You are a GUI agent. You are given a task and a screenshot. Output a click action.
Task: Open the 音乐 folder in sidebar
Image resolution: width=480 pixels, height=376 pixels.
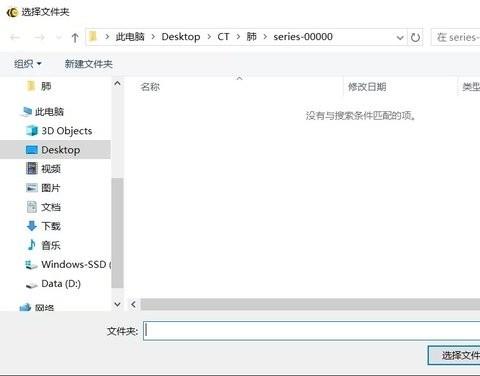(43, 245)
